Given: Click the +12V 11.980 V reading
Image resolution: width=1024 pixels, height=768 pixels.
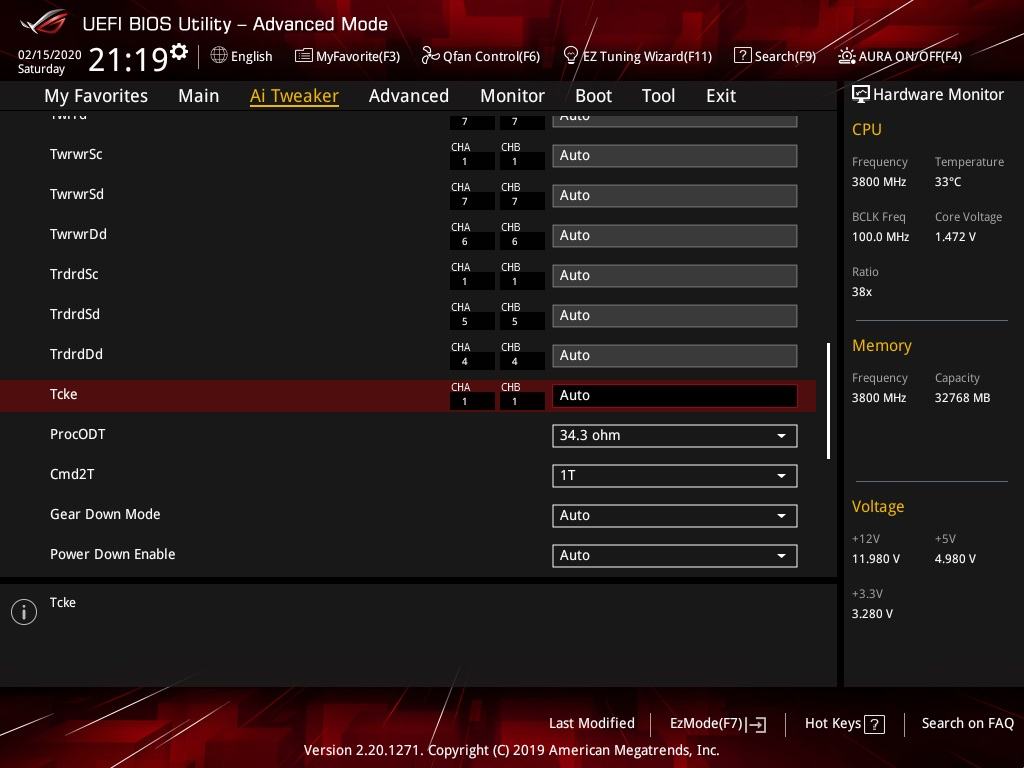Looking at the screenshot, I should 876,558.
